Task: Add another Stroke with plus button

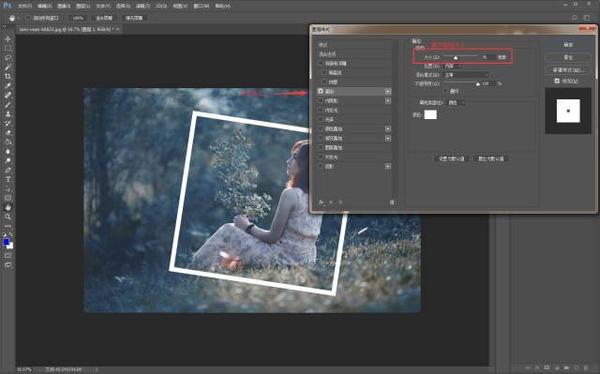Action: point(388,91)
